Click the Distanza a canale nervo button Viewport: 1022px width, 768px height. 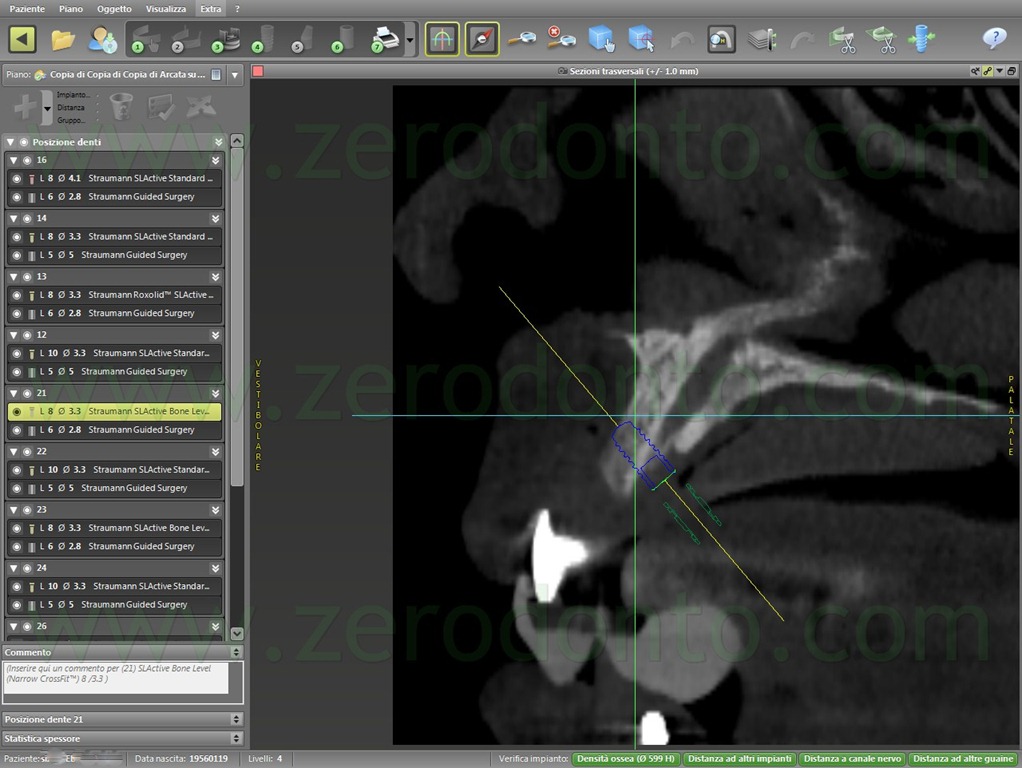(x=852, y=759)
